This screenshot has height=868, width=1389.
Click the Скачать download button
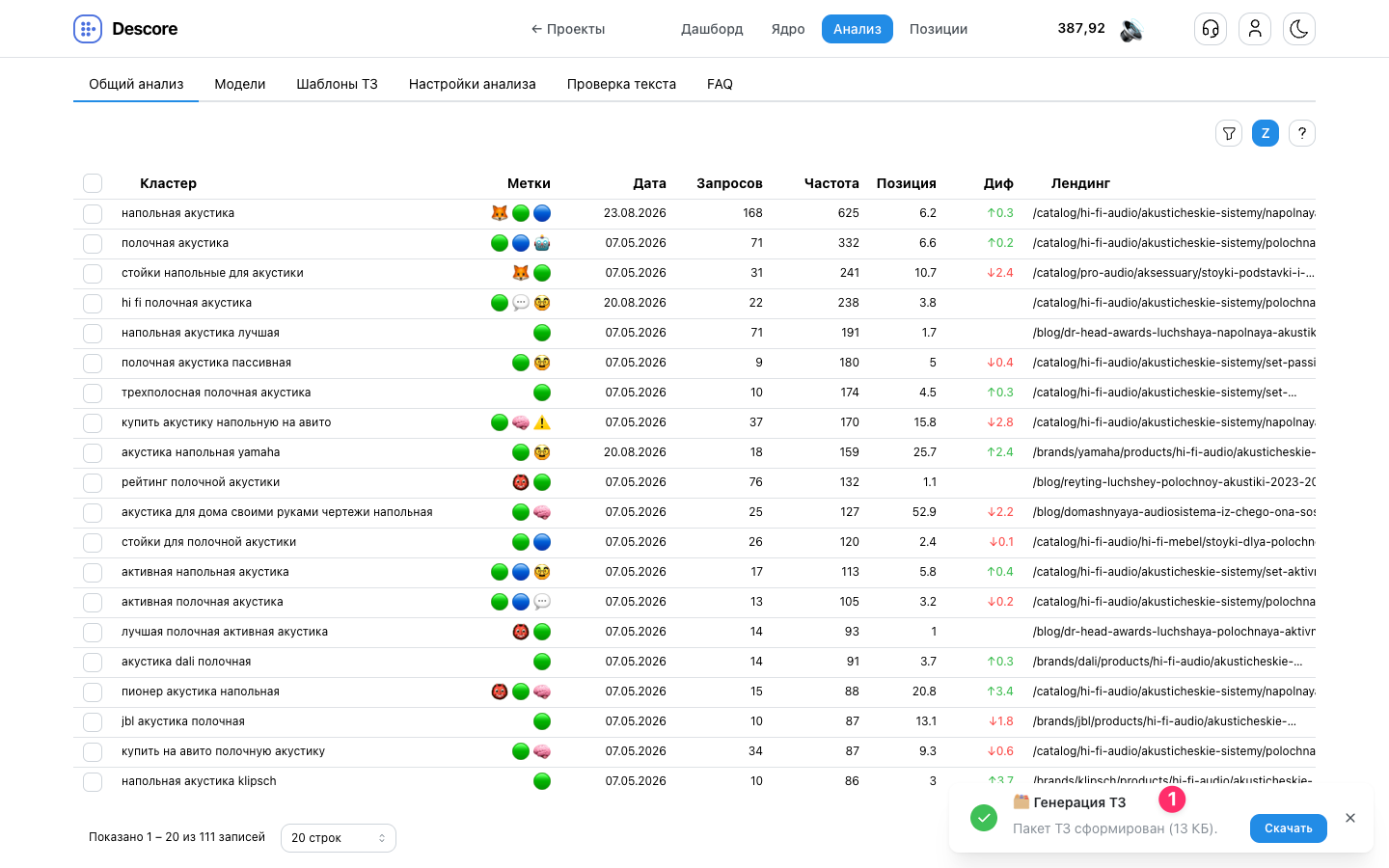pos(1289,828)
